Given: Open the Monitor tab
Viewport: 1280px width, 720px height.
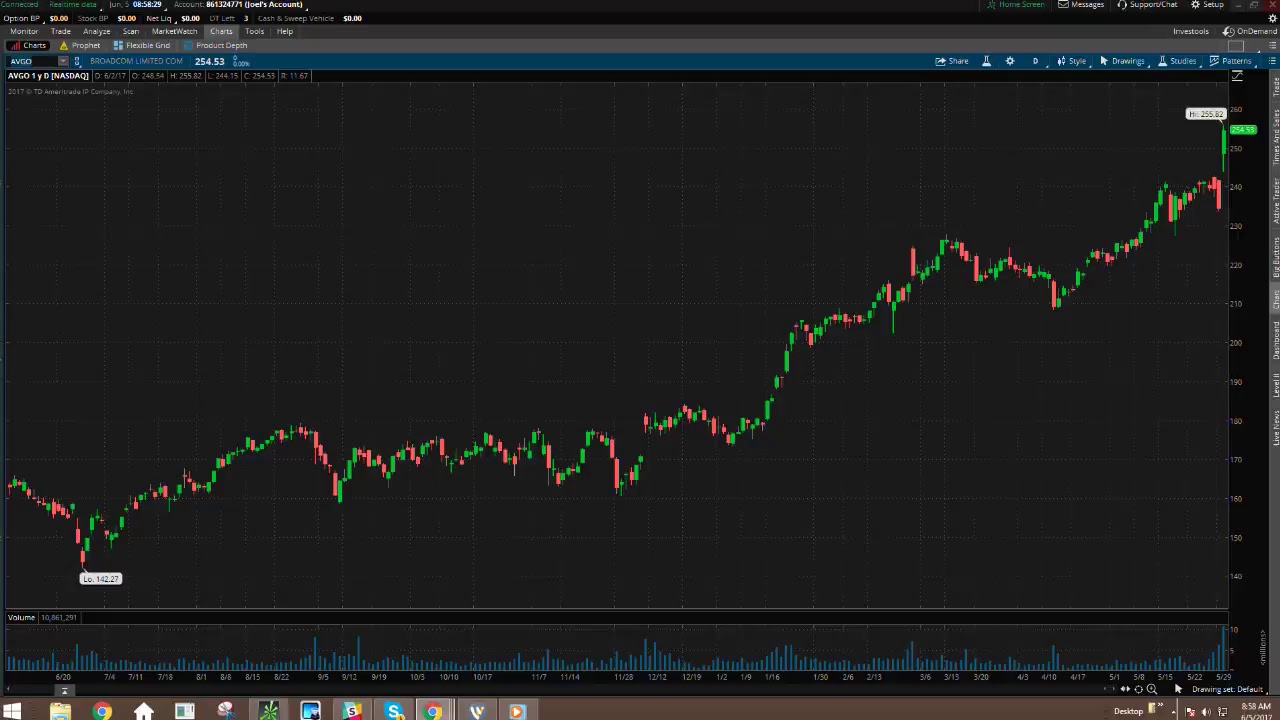Looking at the screenshot, I should click(x=24, y=31).
